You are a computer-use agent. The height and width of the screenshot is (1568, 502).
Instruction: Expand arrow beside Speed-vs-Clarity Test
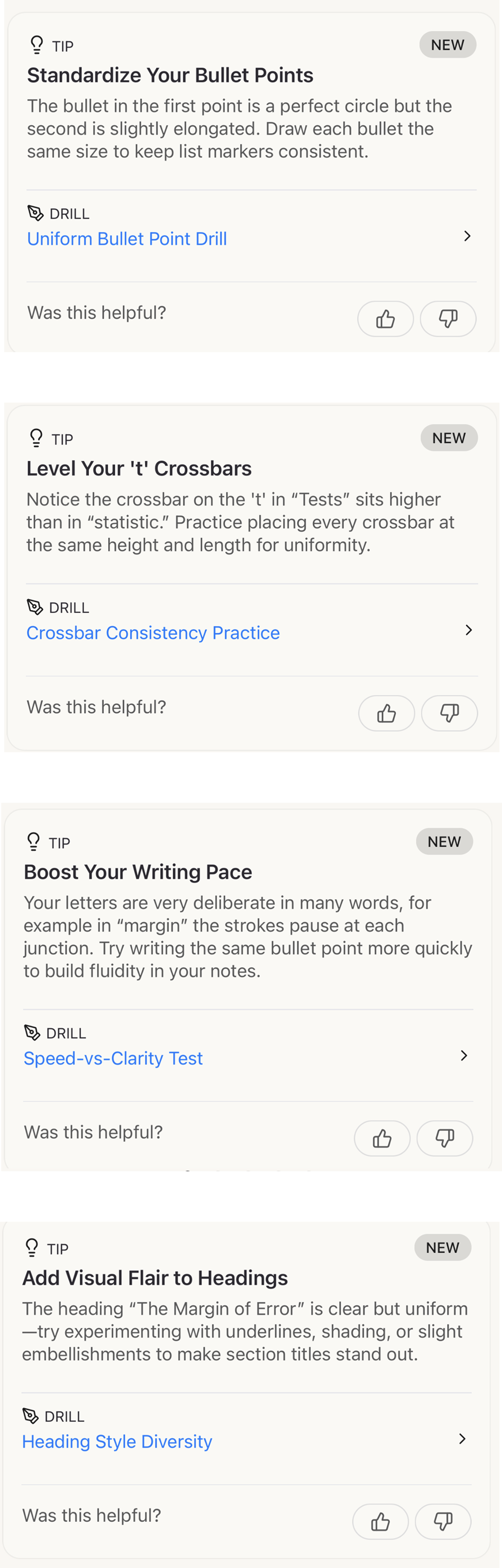(464, 1056)
